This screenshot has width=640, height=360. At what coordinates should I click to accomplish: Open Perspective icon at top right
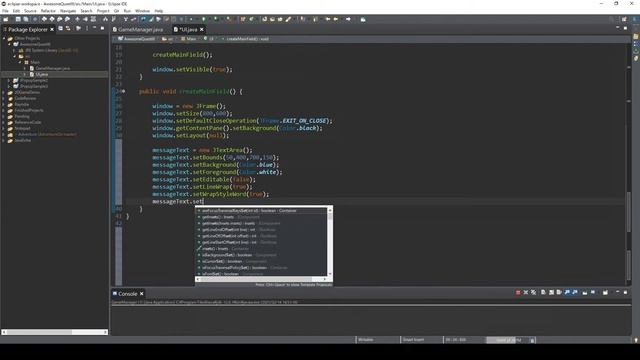624,19
